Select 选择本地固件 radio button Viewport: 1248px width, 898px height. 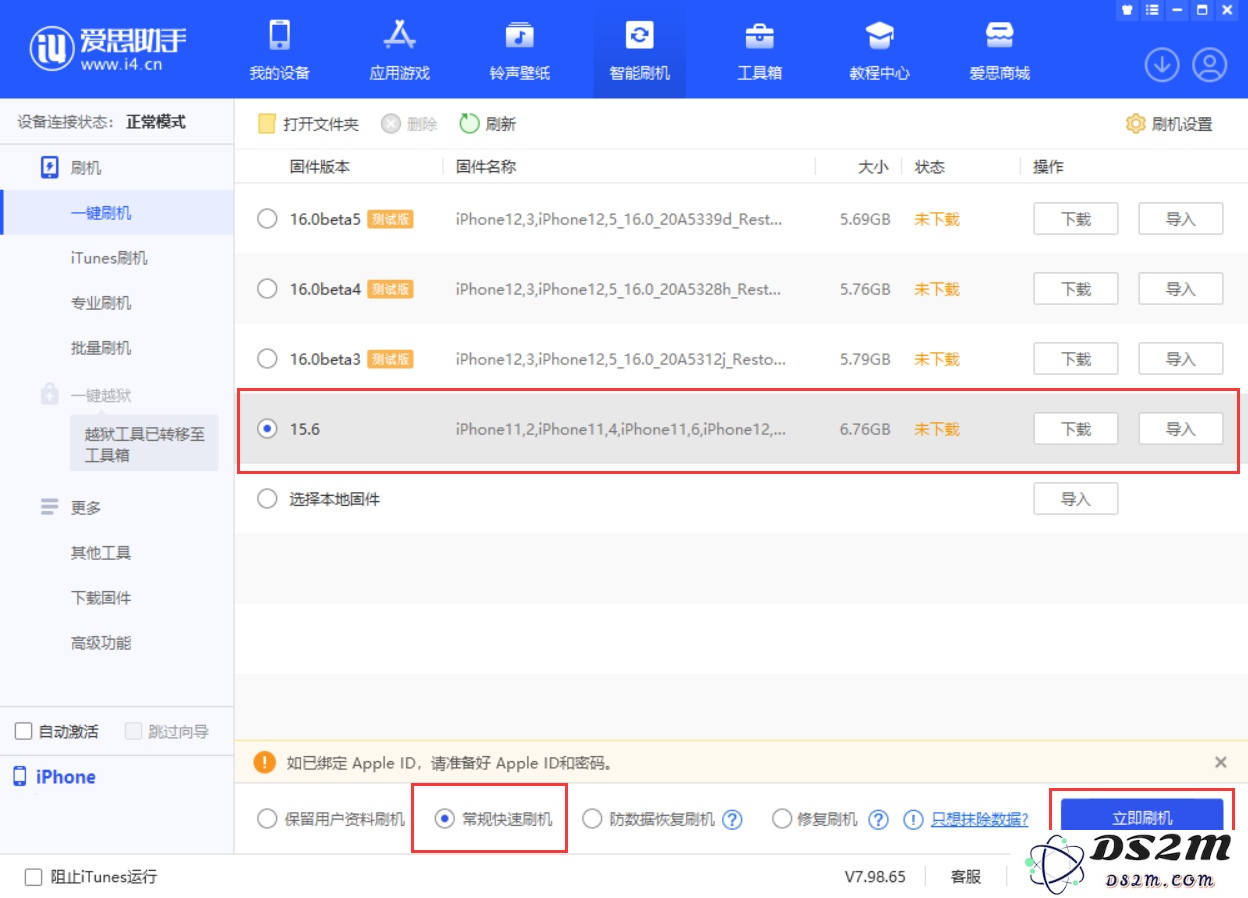pyautogui.click(x=267, y=499)
